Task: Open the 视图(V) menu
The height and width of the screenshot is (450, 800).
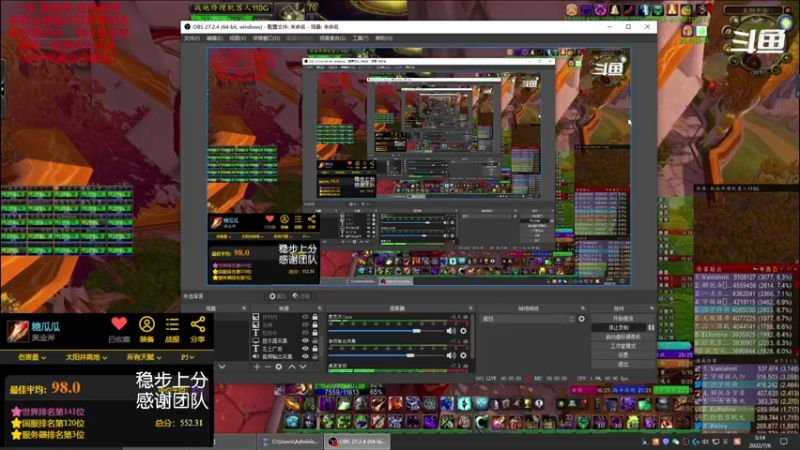Action: pos(237,38)
